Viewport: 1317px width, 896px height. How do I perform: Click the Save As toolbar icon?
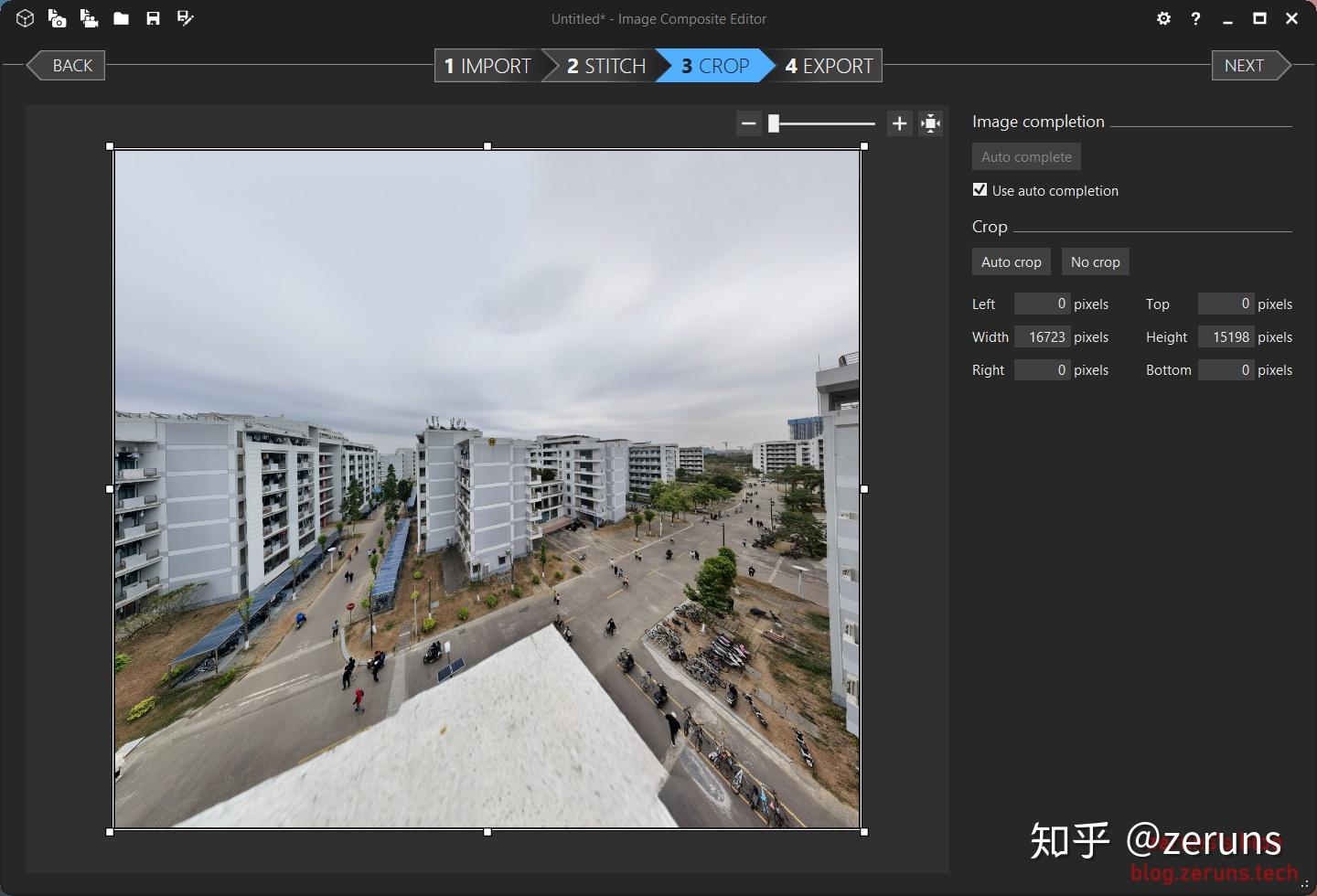(186, 18)
